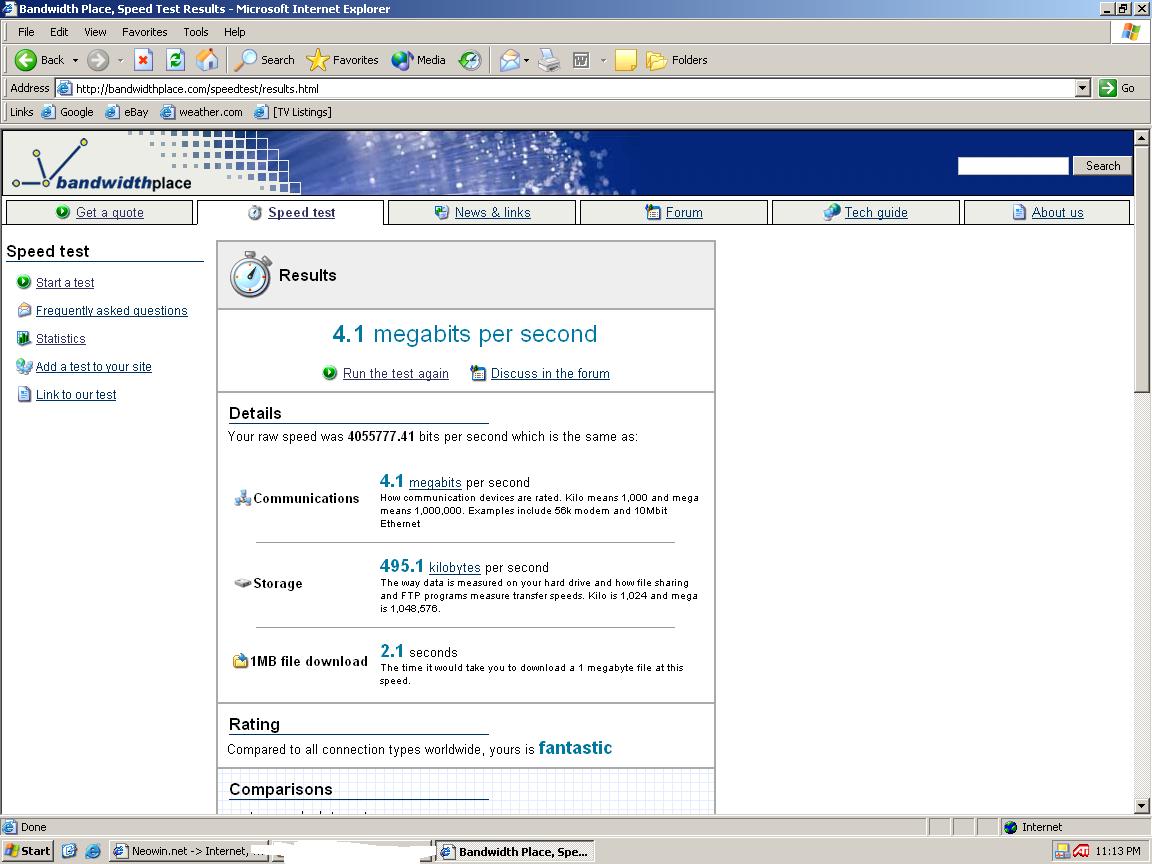Print the page using Print icon
1152x864 pixels.
549,60
